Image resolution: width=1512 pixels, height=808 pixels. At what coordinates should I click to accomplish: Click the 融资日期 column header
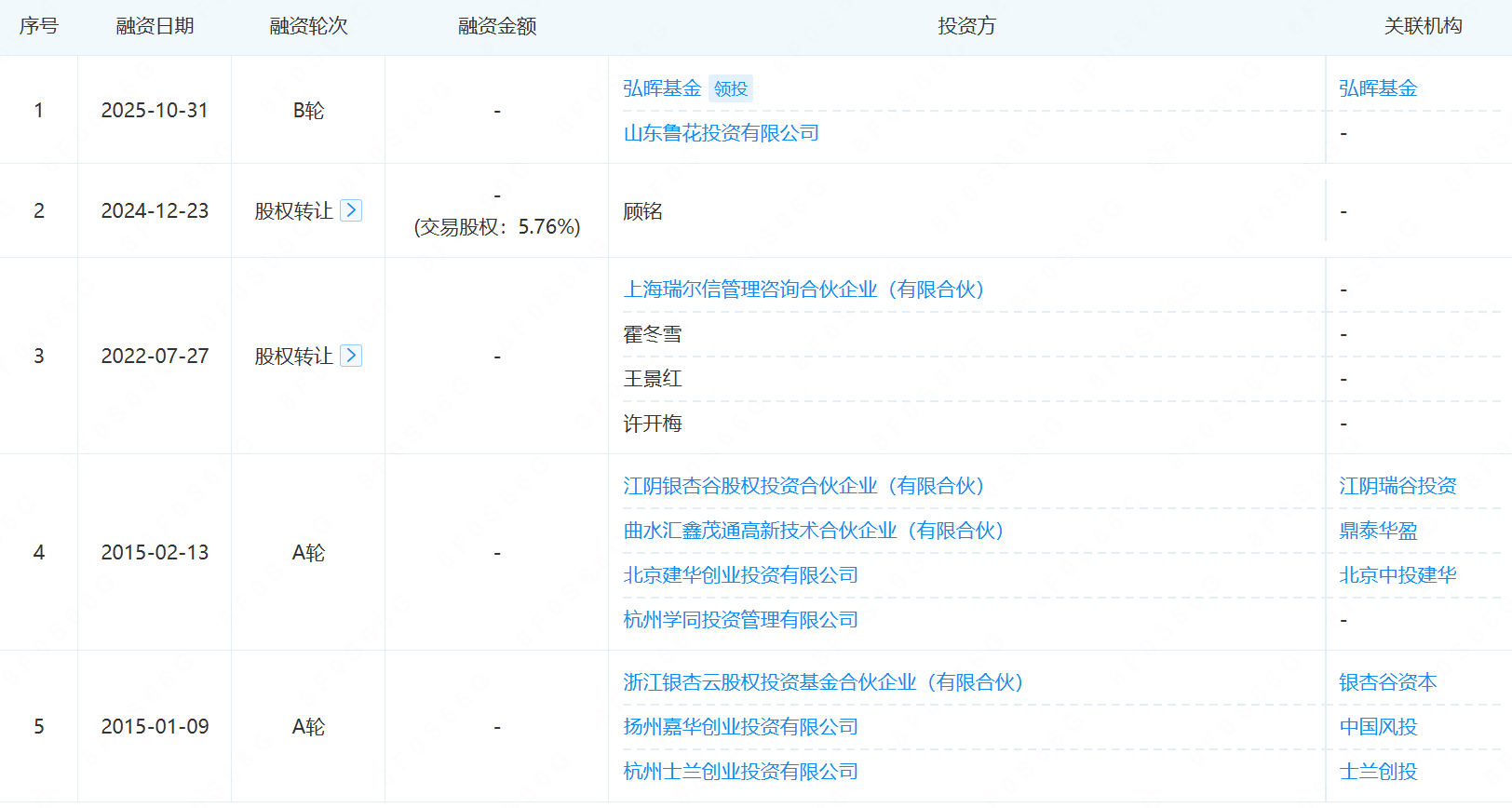click(155, 26)
